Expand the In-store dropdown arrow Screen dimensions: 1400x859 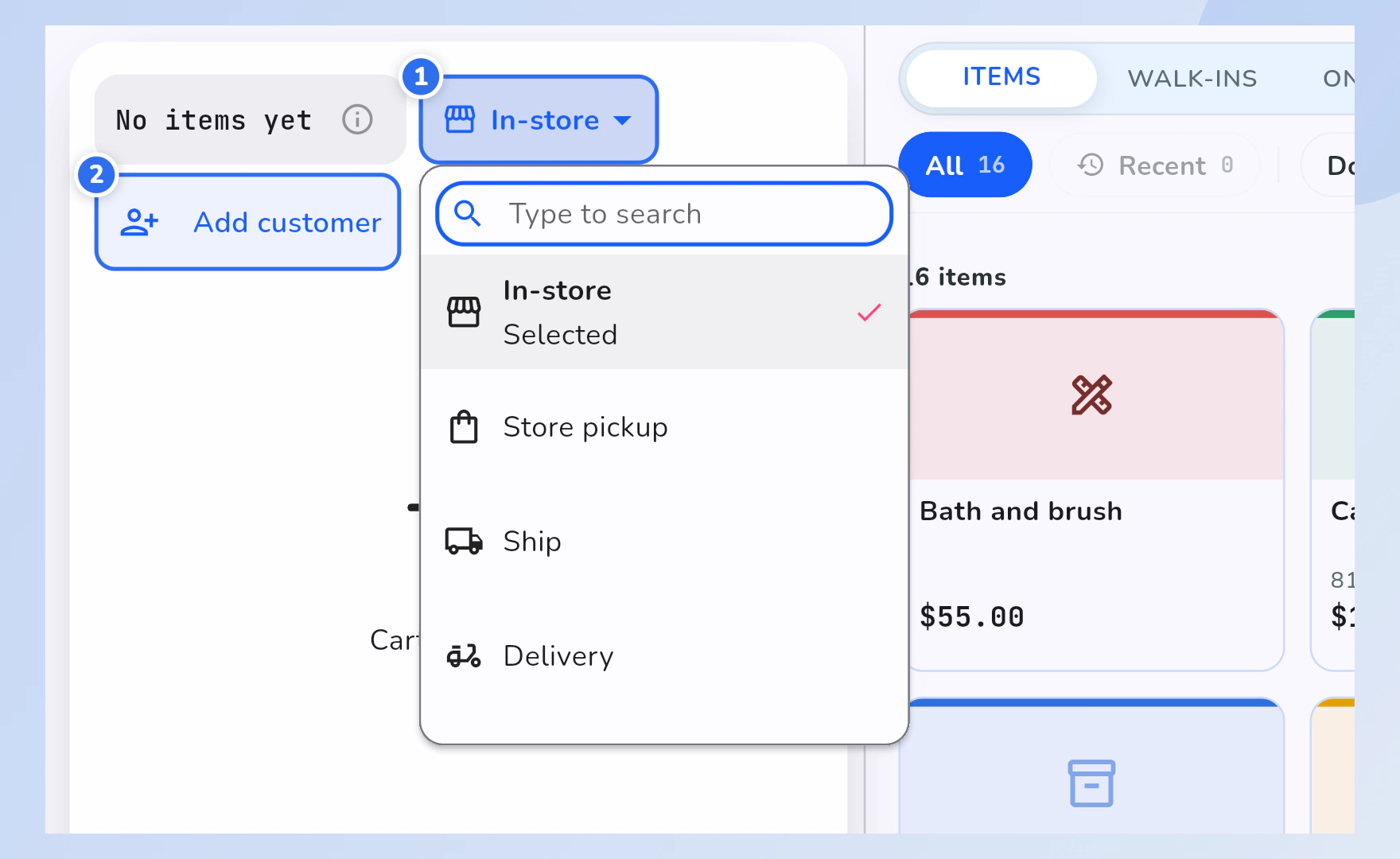(x=622, y=120)
